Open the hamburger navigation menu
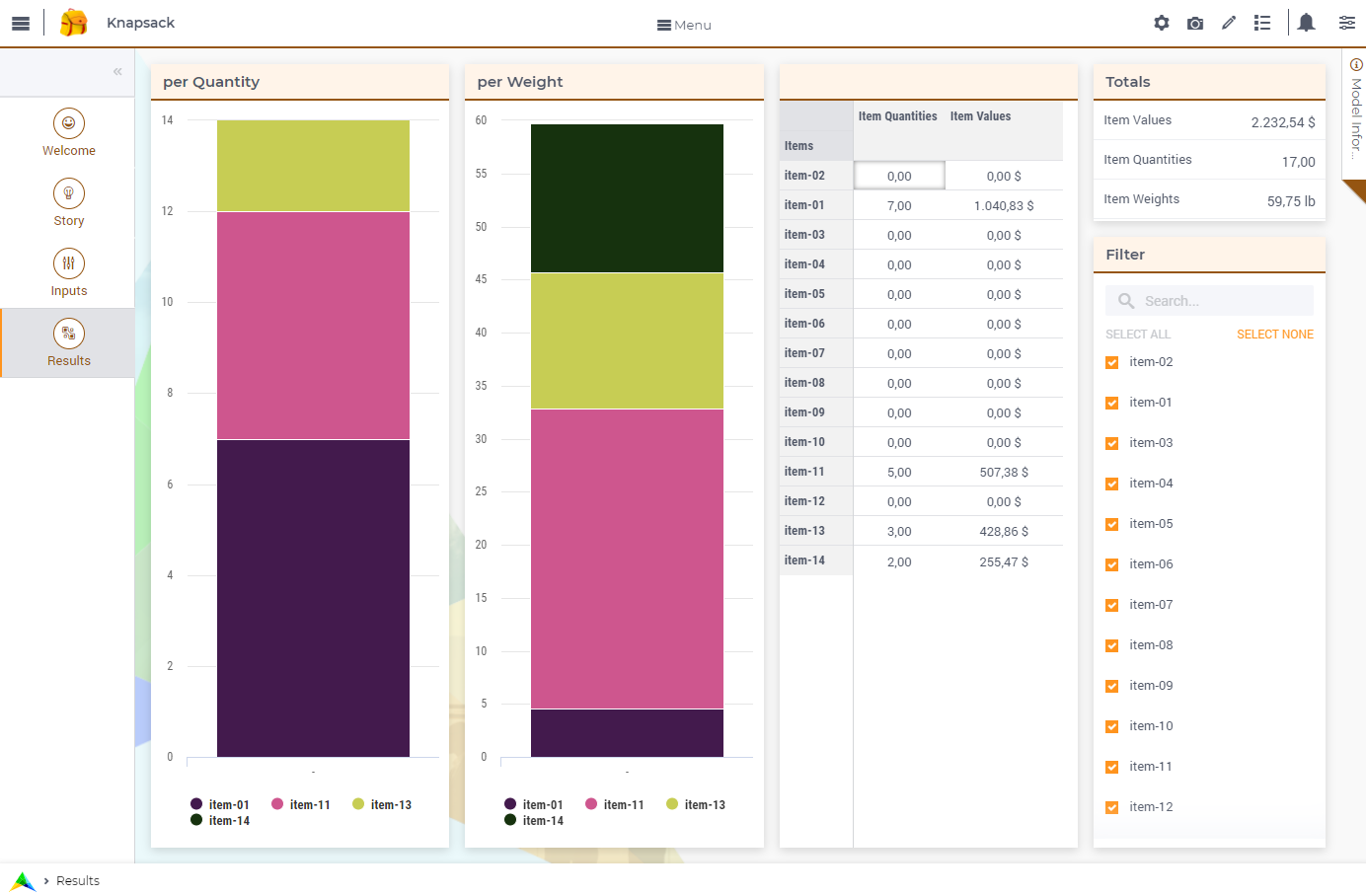The image size is (1366, 896). point(21,24)
